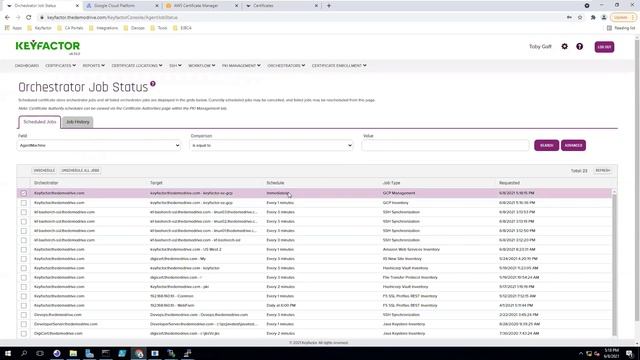640x360 pixels.
Task: Click the Log Out button
Action: click(x=604, y=47)
